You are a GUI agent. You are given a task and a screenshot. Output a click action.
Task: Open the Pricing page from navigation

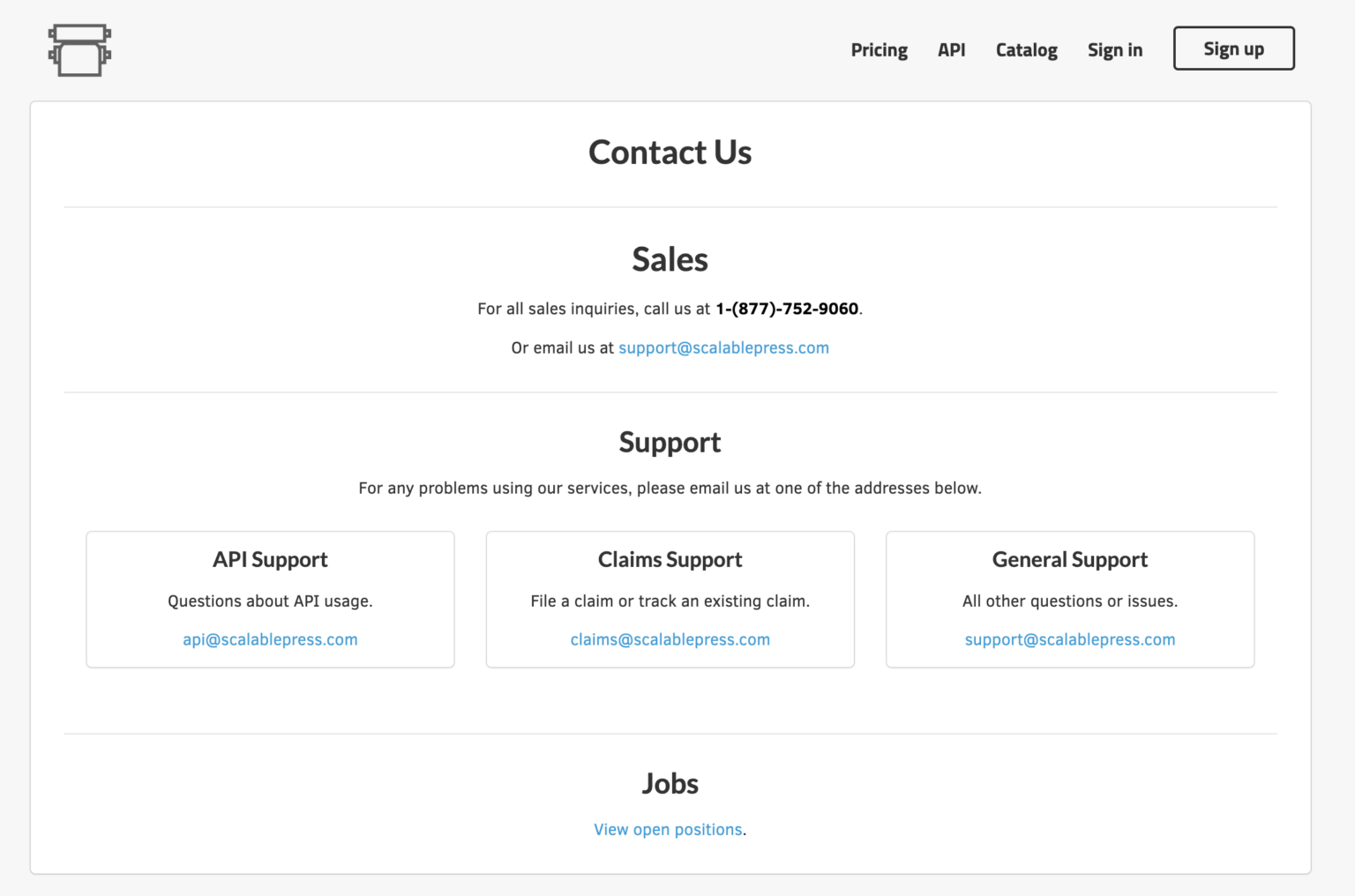coord(879,50)
